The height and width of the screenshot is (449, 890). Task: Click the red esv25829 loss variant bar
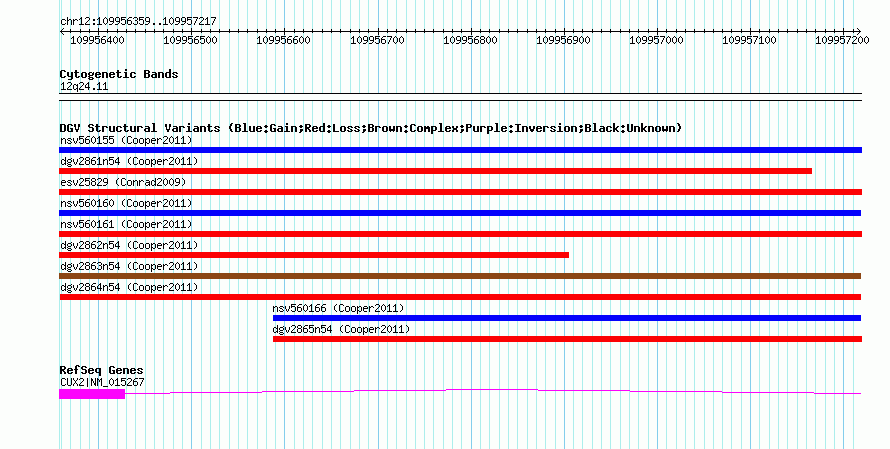(x=460, y=192)
